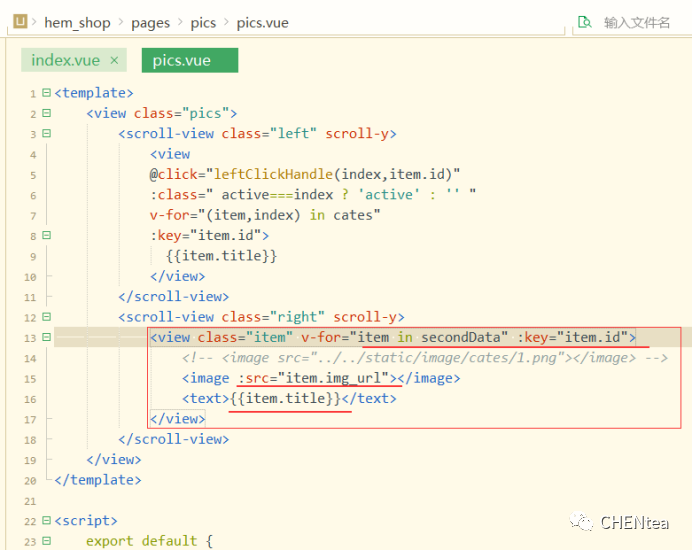
Task: Collapse the script block at line 22
Action: 46,521
